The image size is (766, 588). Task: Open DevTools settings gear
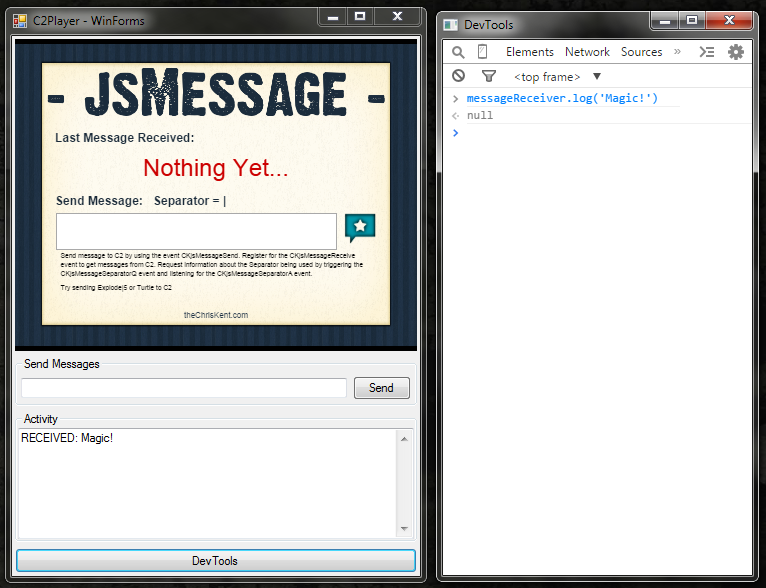736,52
